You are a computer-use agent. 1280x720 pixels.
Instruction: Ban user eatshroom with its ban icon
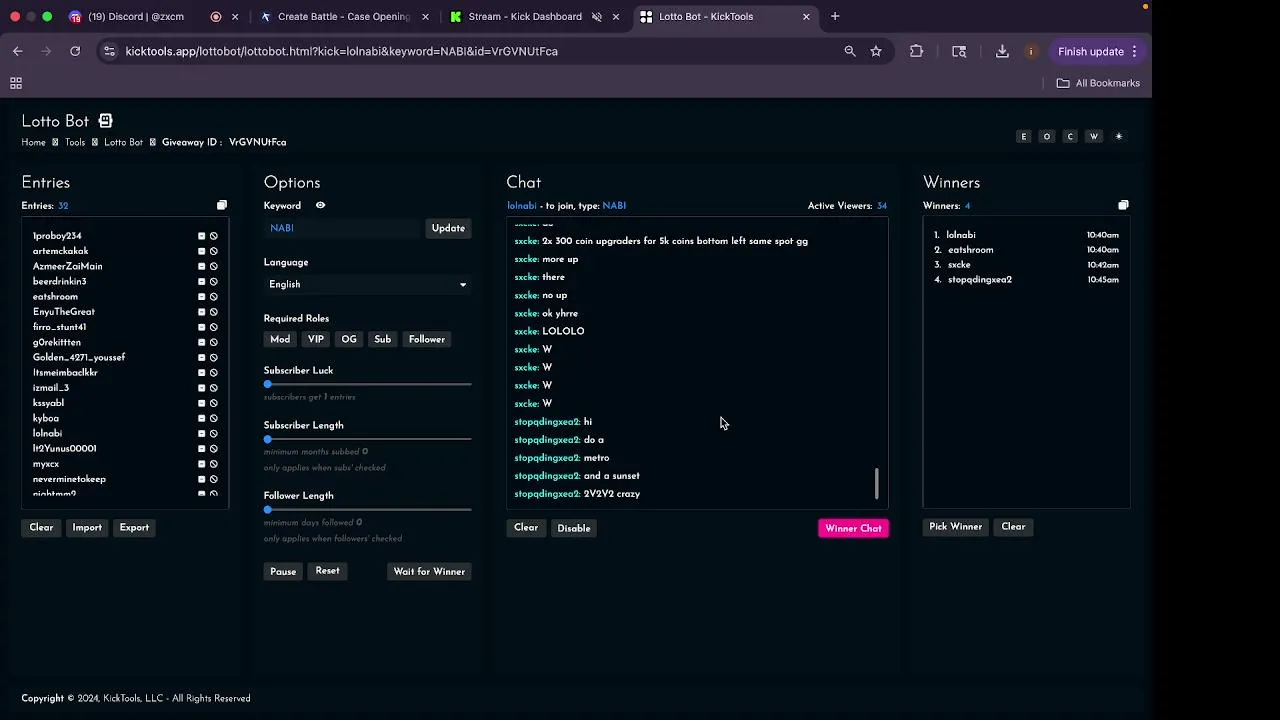point(213,297)
